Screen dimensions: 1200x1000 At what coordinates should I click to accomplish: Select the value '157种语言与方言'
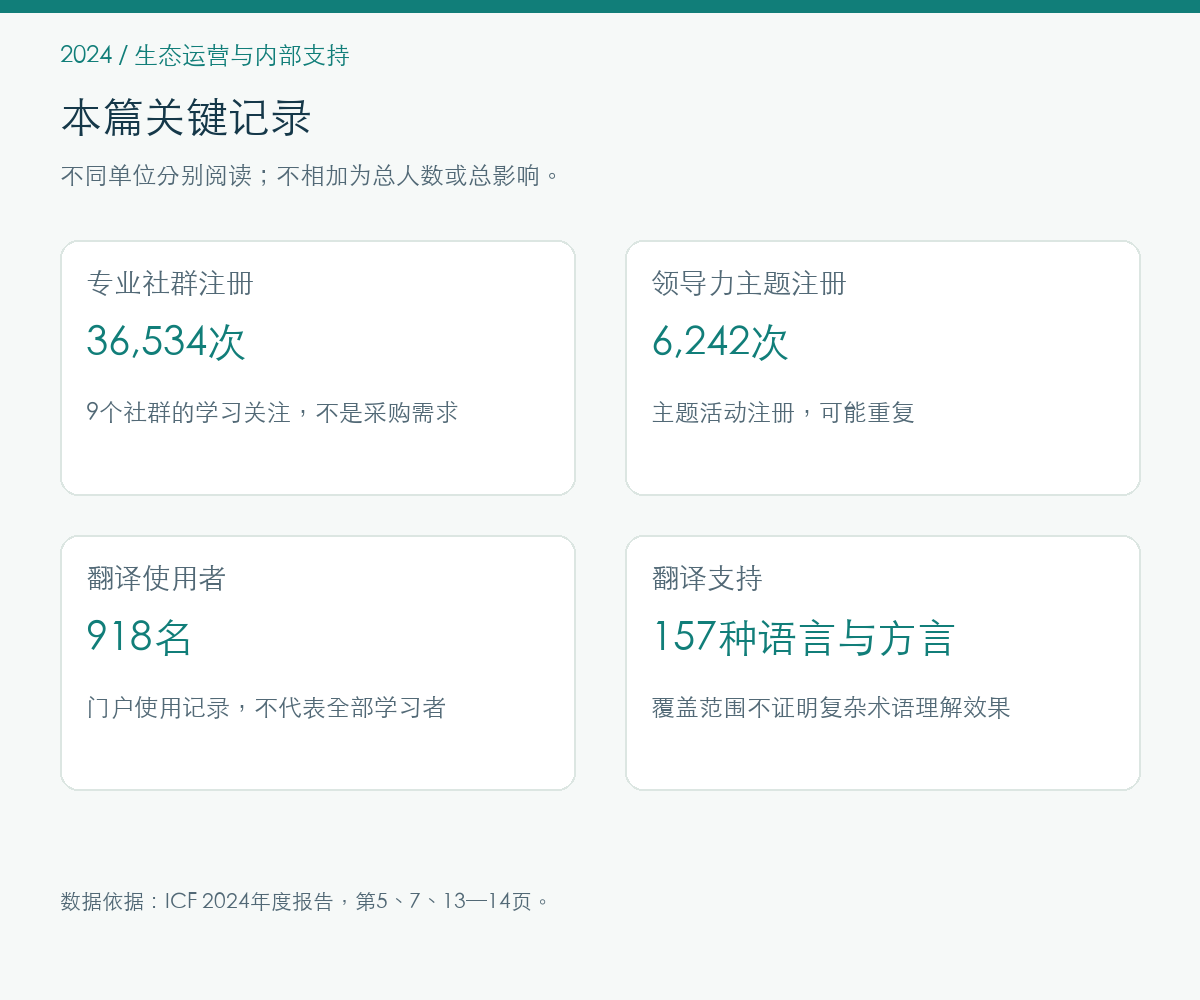pos(804,637)
